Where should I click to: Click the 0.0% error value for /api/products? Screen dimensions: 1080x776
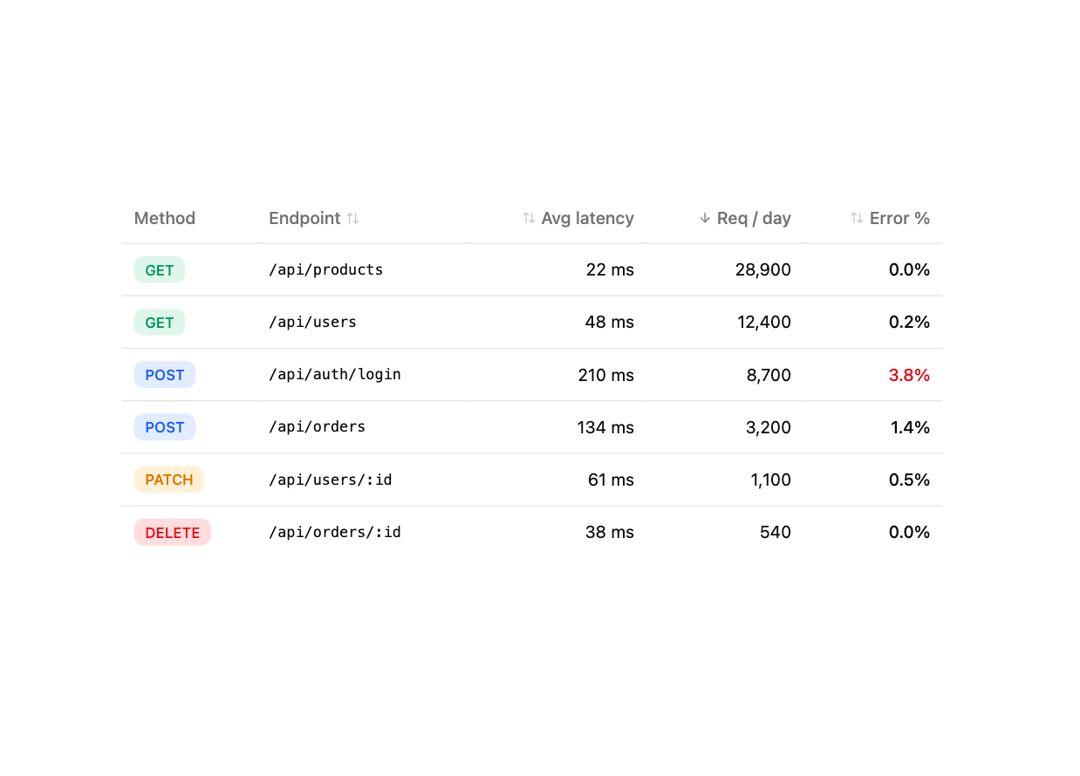(909, 270)
